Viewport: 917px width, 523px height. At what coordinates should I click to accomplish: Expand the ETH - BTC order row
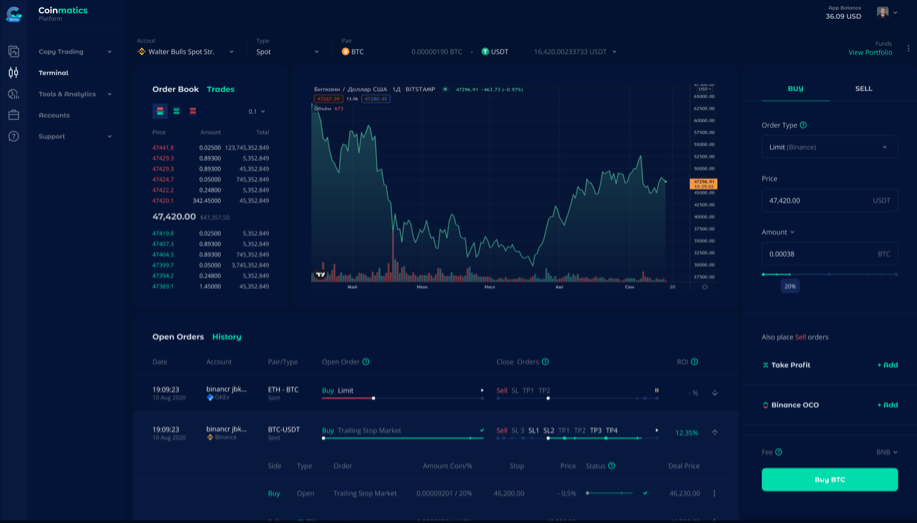tap(715, 393)
